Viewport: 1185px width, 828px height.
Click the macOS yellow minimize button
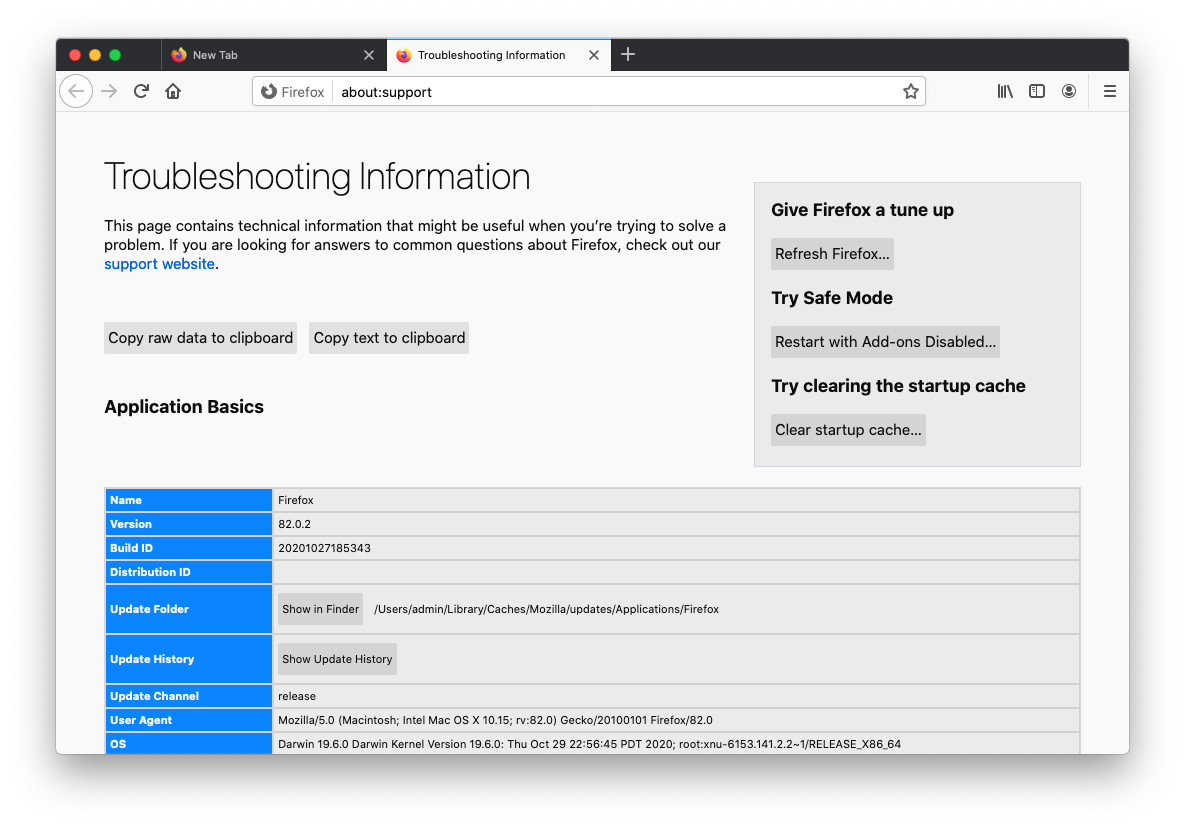94,55
